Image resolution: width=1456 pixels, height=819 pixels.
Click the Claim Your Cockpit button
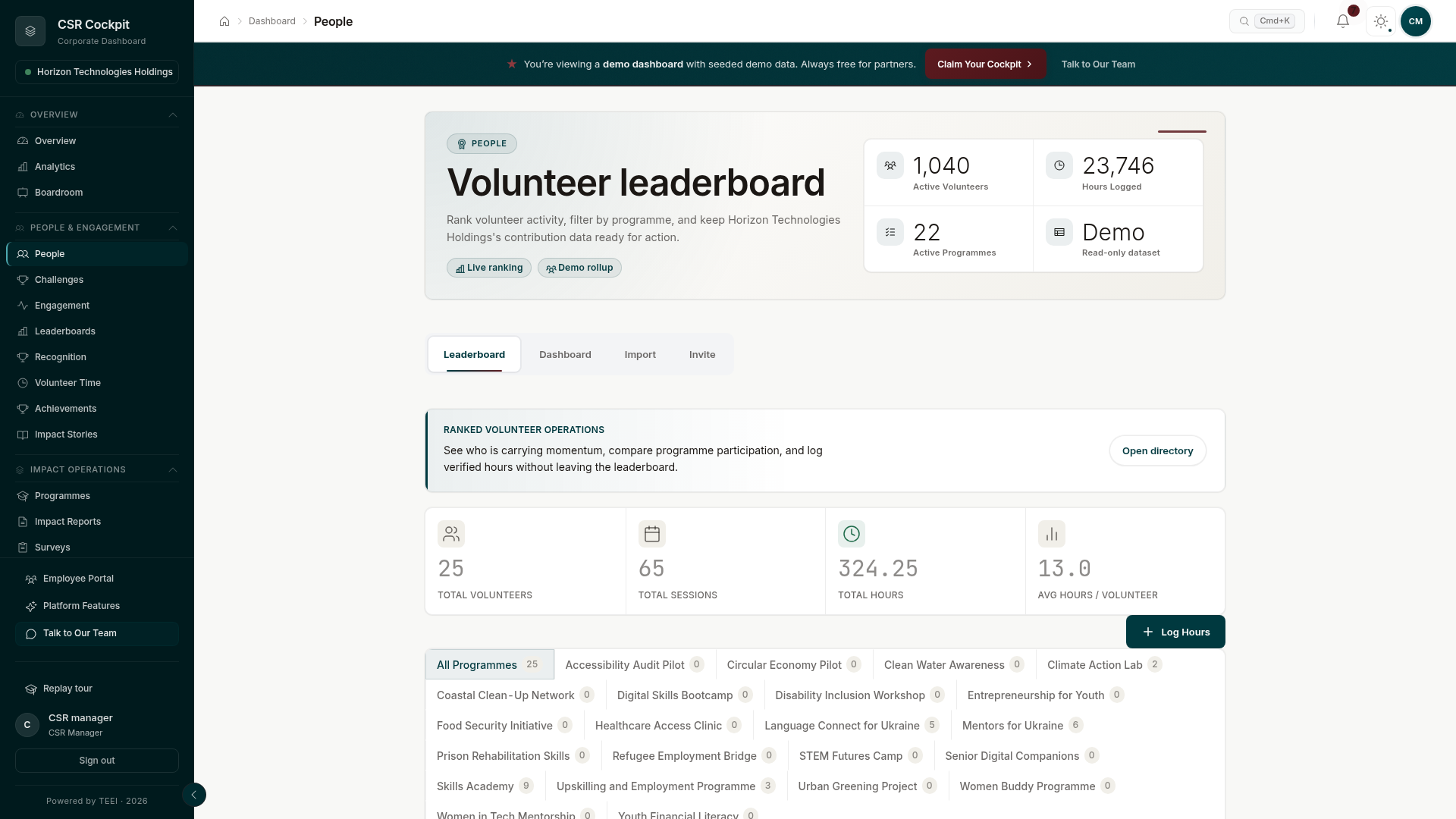[x=985, y=64]
